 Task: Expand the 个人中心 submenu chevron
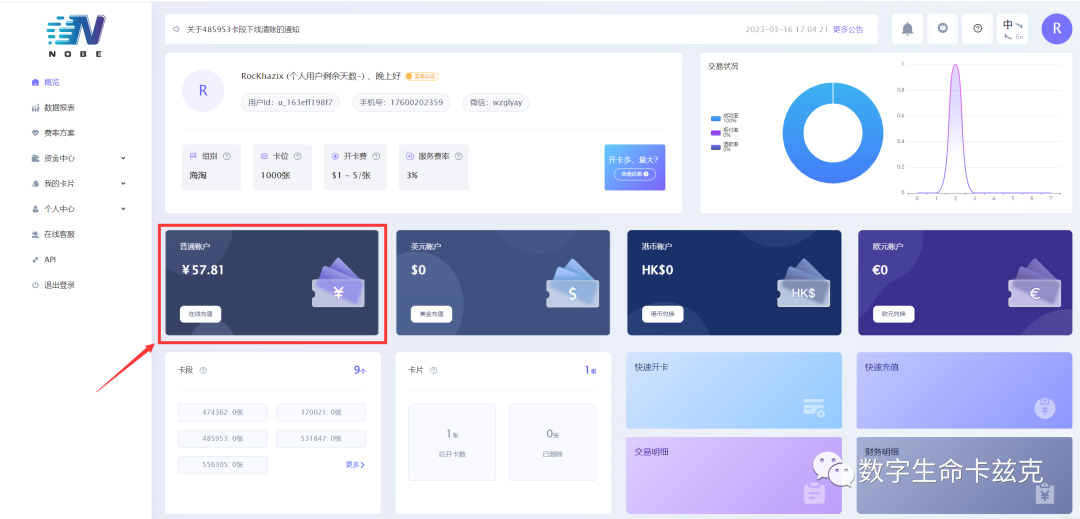[x=123, y=209]
